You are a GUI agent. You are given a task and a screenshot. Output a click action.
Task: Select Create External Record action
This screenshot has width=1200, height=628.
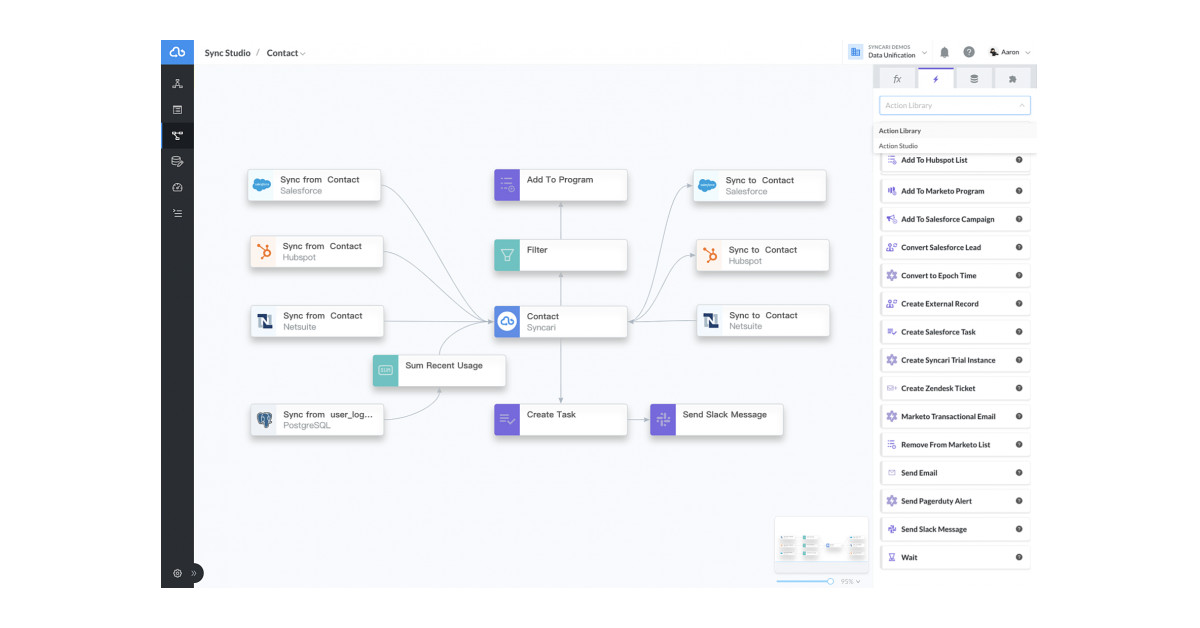tap(955, 304)
